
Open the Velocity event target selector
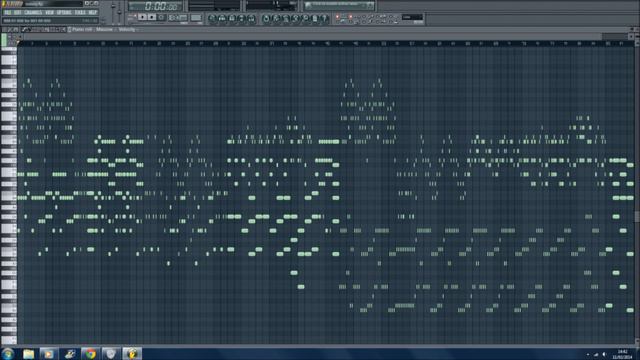pyautogui.click(x=127, y=29)
